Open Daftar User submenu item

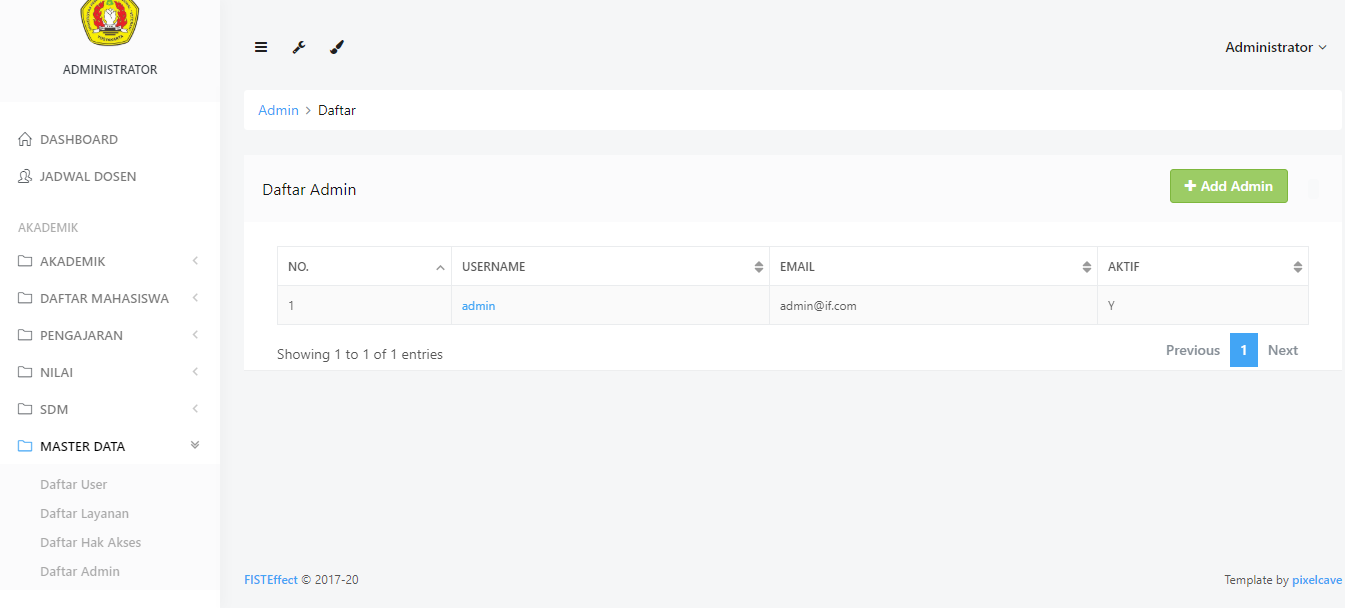[74, 485]
